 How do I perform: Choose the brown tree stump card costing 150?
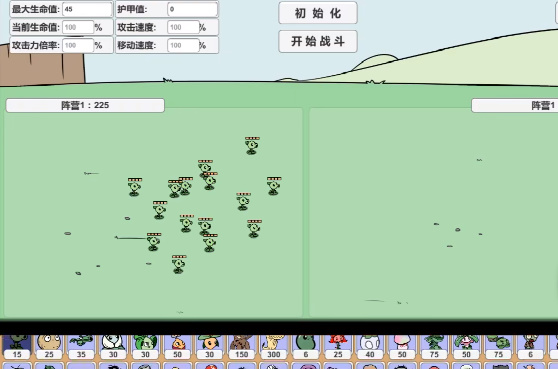pyautogui.click(x=242, y=347)
